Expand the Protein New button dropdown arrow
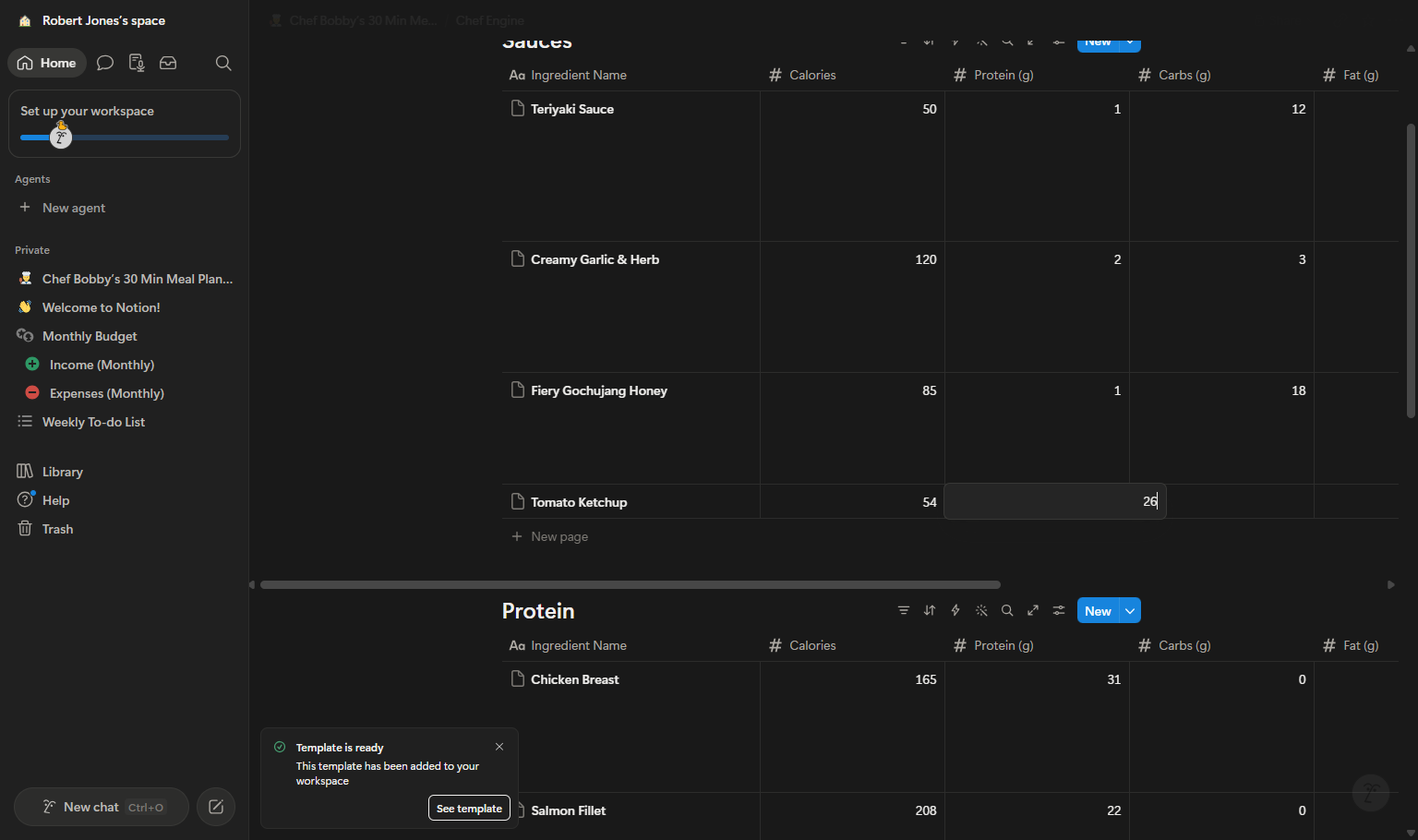Screen dimensions: 1418x840 tap(1130, 611)
